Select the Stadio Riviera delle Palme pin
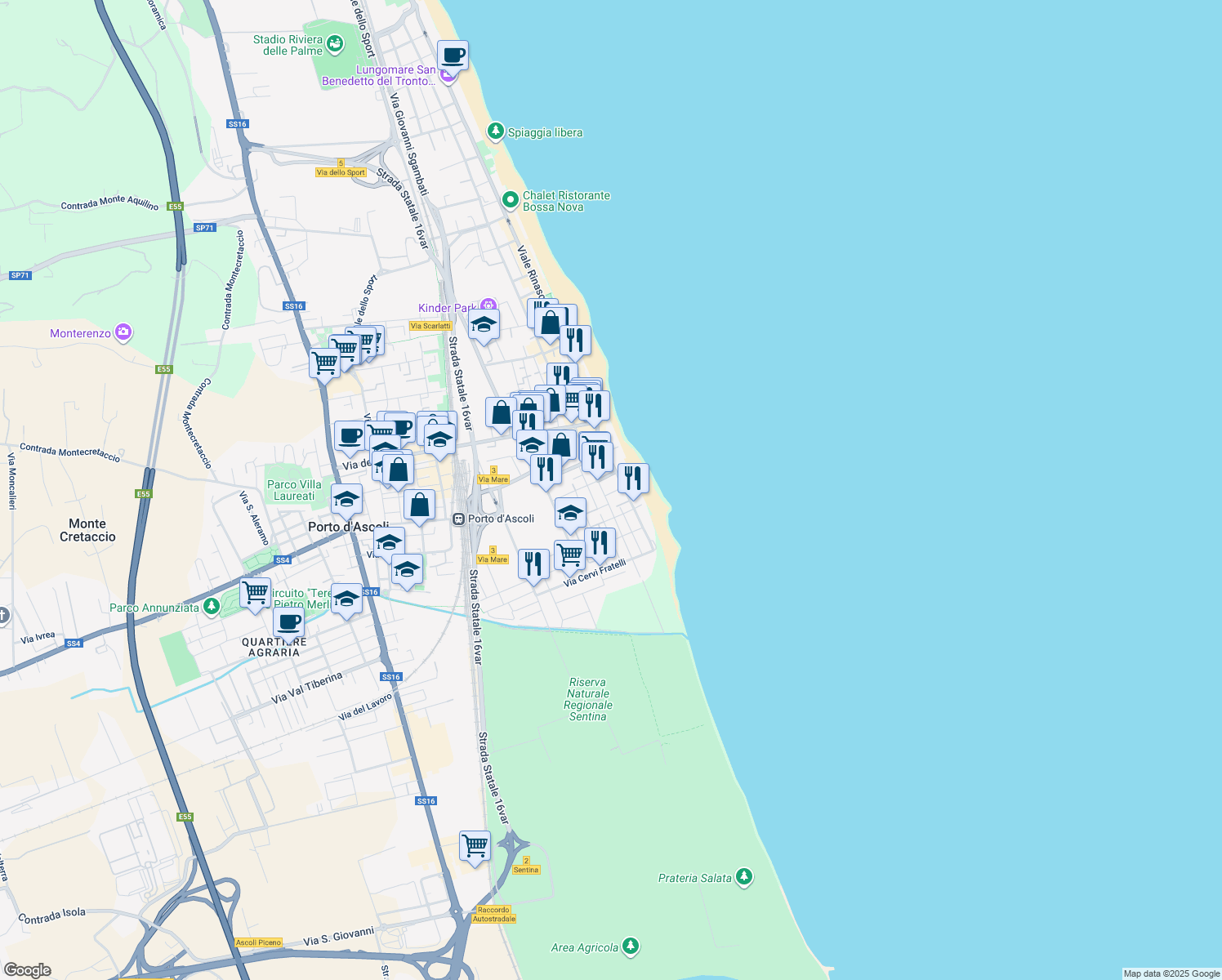The height and width of the screenshot is (980, 1222). tap(334, 44)
